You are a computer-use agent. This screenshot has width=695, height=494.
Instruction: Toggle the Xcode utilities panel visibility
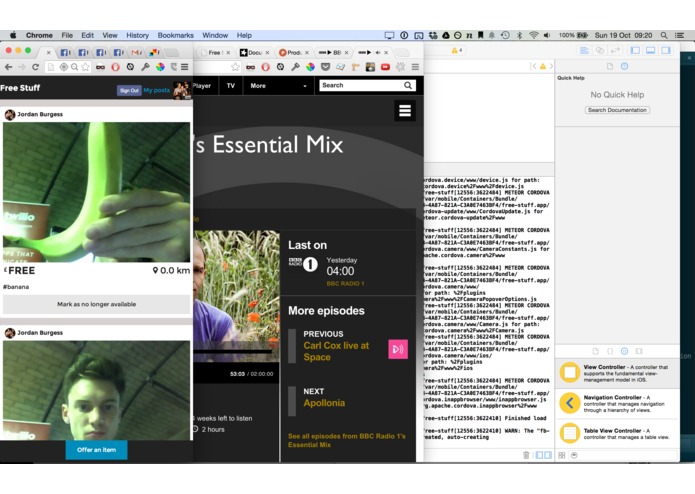(666, 51)
